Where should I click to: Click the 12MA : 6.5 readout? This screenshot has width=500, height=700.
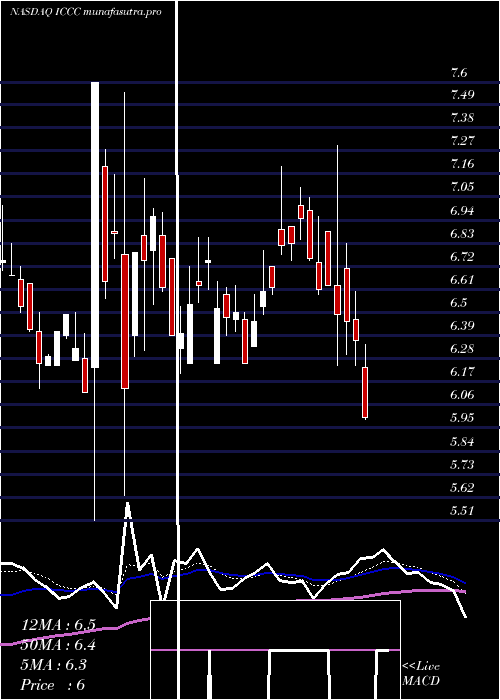(x=58, y=625)
